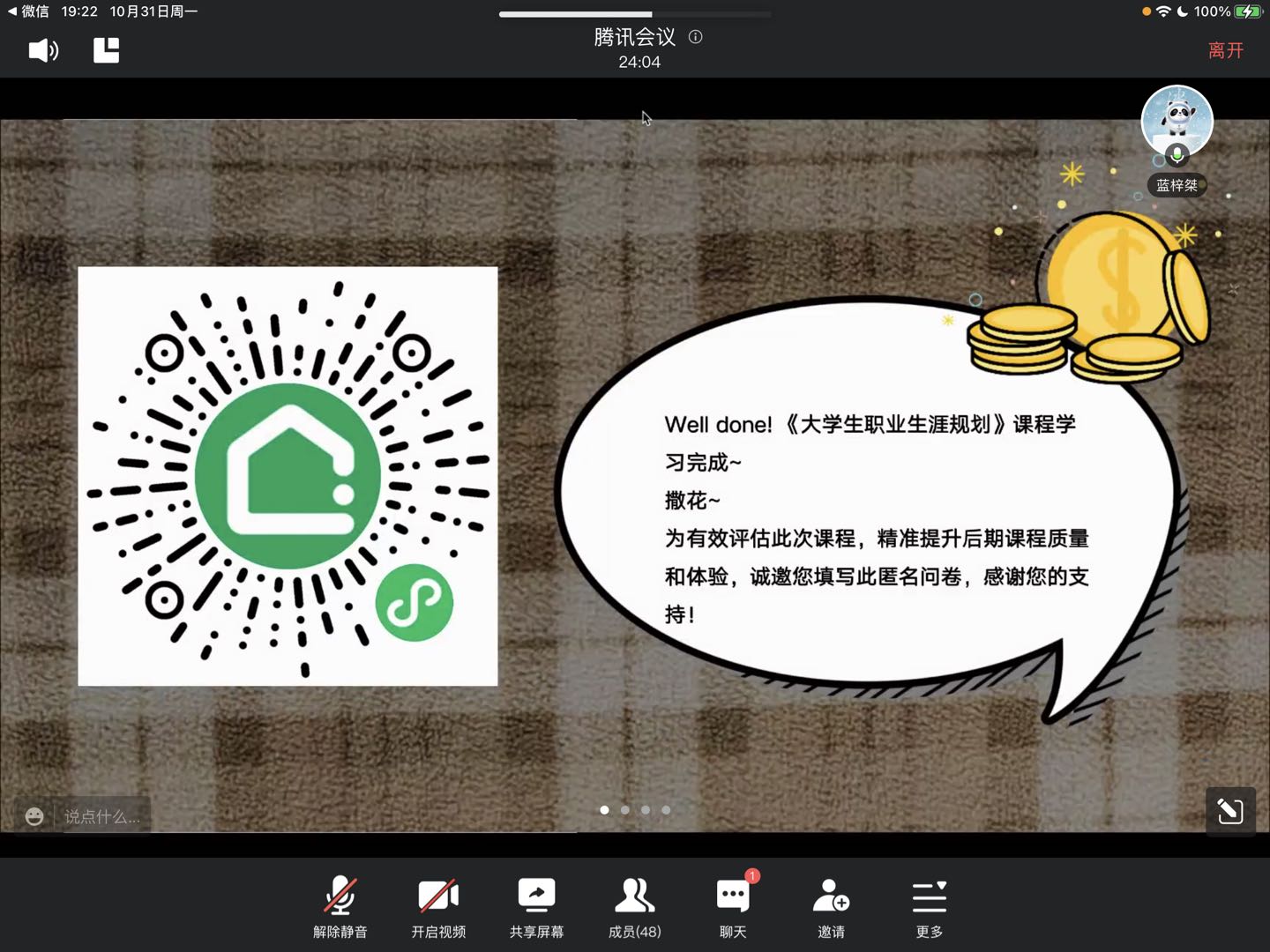
Task: Switch the meeting layout view icon
Action: coord(107,50)
